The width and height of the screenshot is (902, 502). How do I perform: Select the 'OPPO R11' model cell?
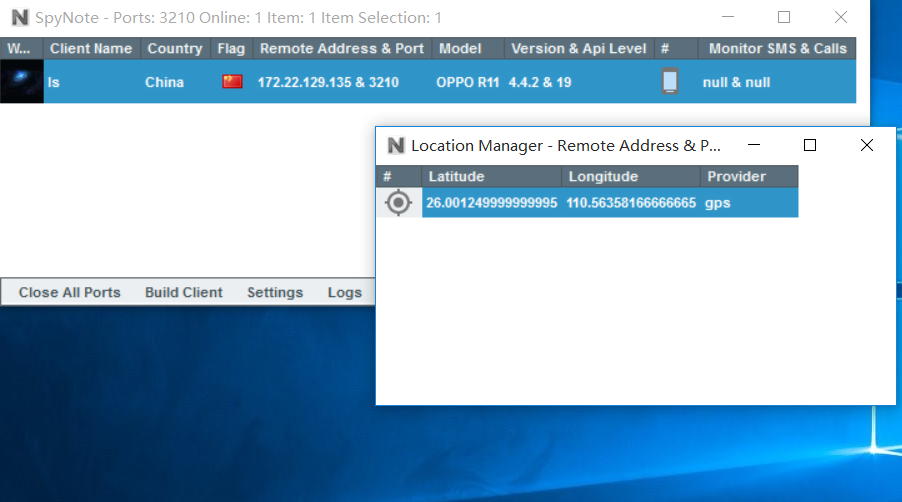click(x=467, y=82)
